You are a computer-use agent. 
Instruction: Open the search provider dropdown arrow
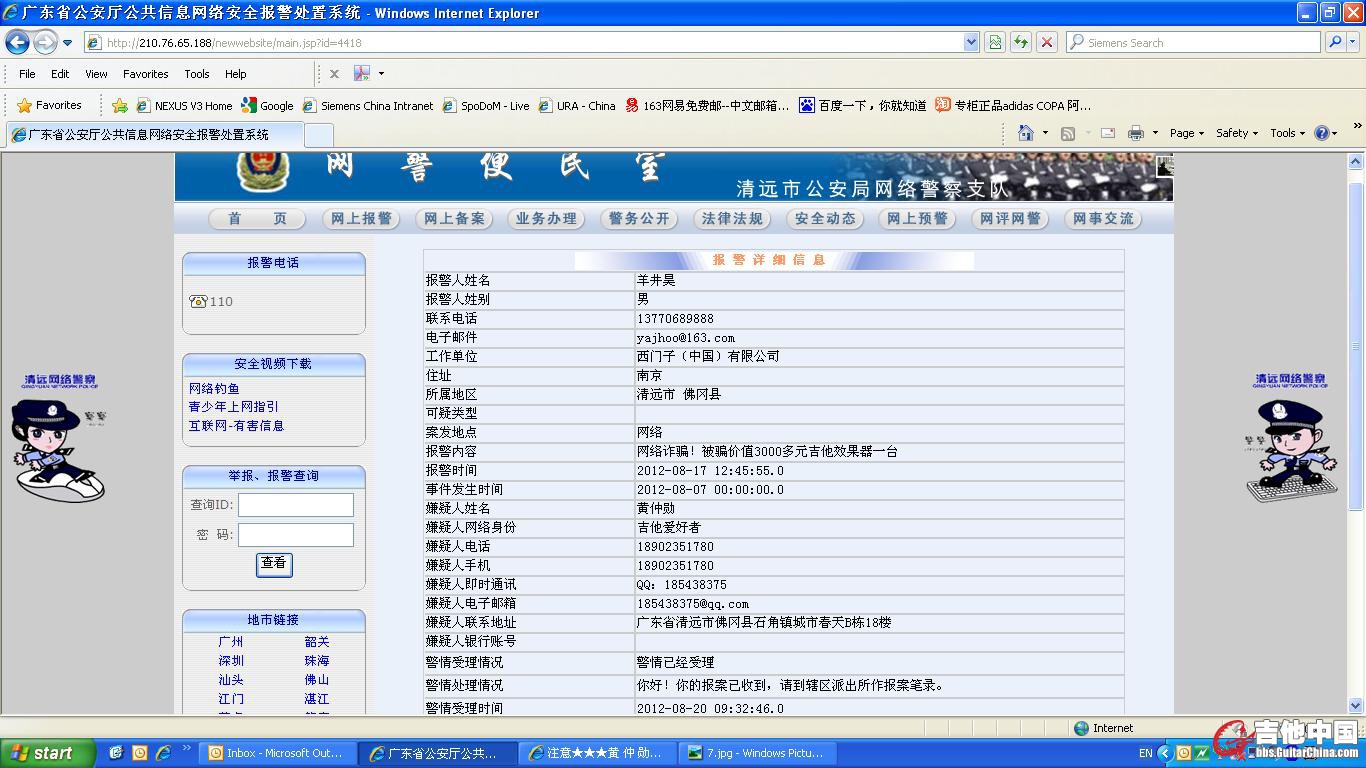[1354, 42]
